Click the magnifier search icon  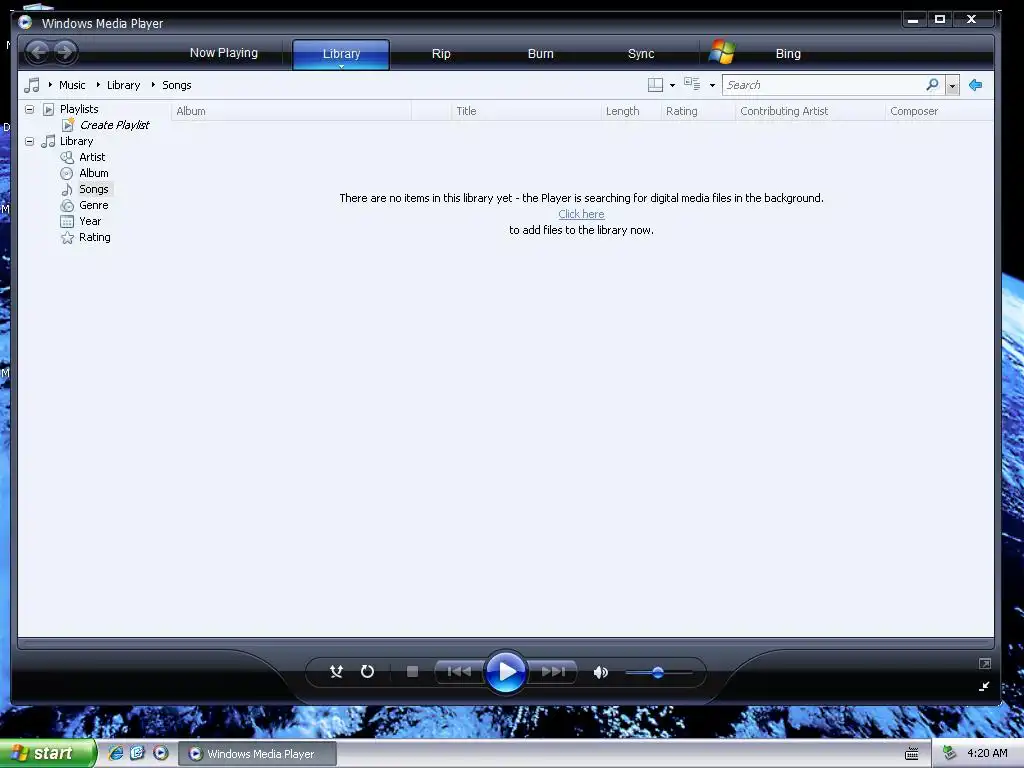[x=933, y=85]
